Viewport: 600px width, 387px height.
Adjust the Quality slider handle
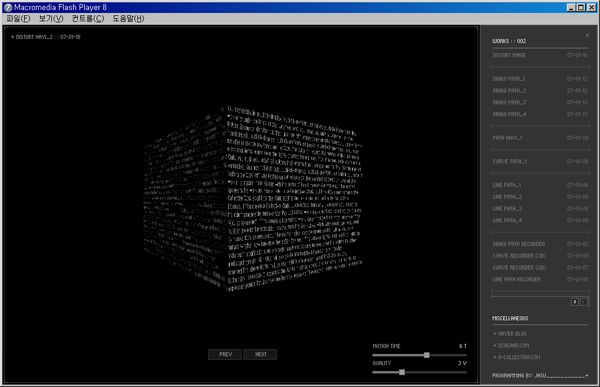coord(402,372)
